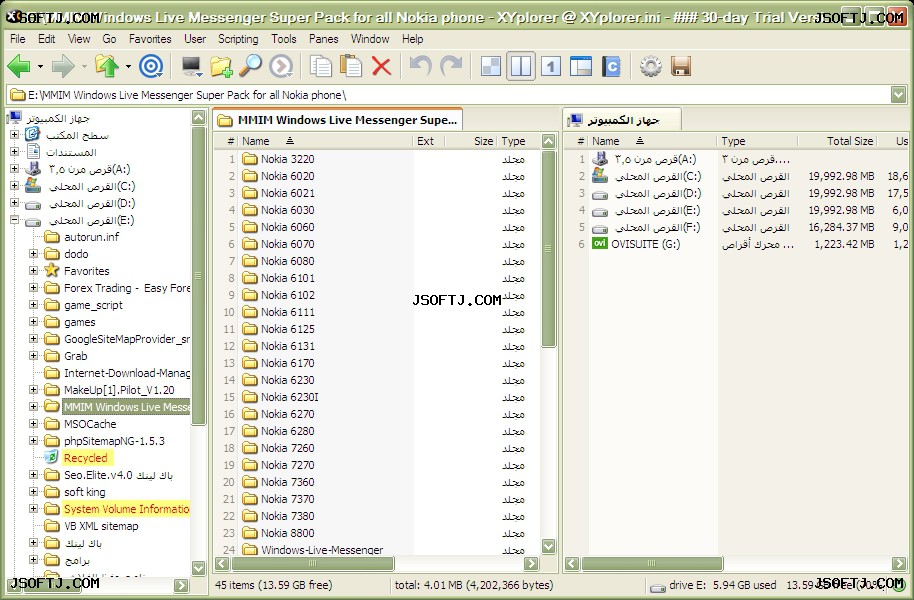Click the file list scroll-down arrow
914x600 pixels.
tap(549, 546)
